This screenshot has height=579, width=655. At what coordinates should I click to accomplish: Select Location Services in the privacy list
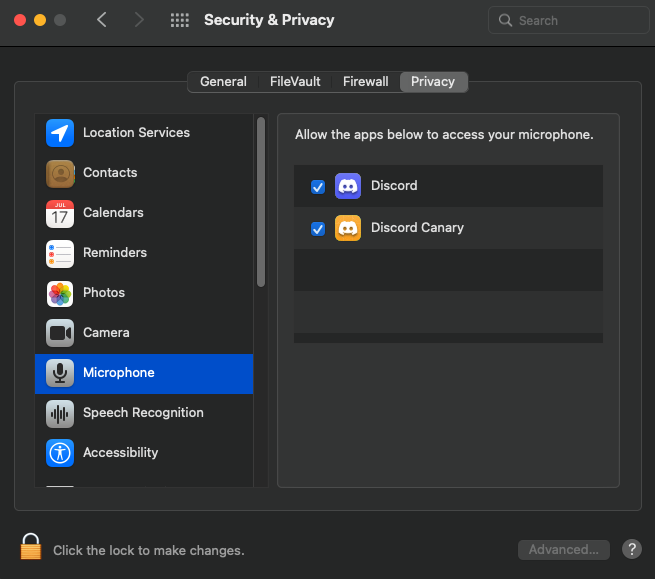(144, 133)
